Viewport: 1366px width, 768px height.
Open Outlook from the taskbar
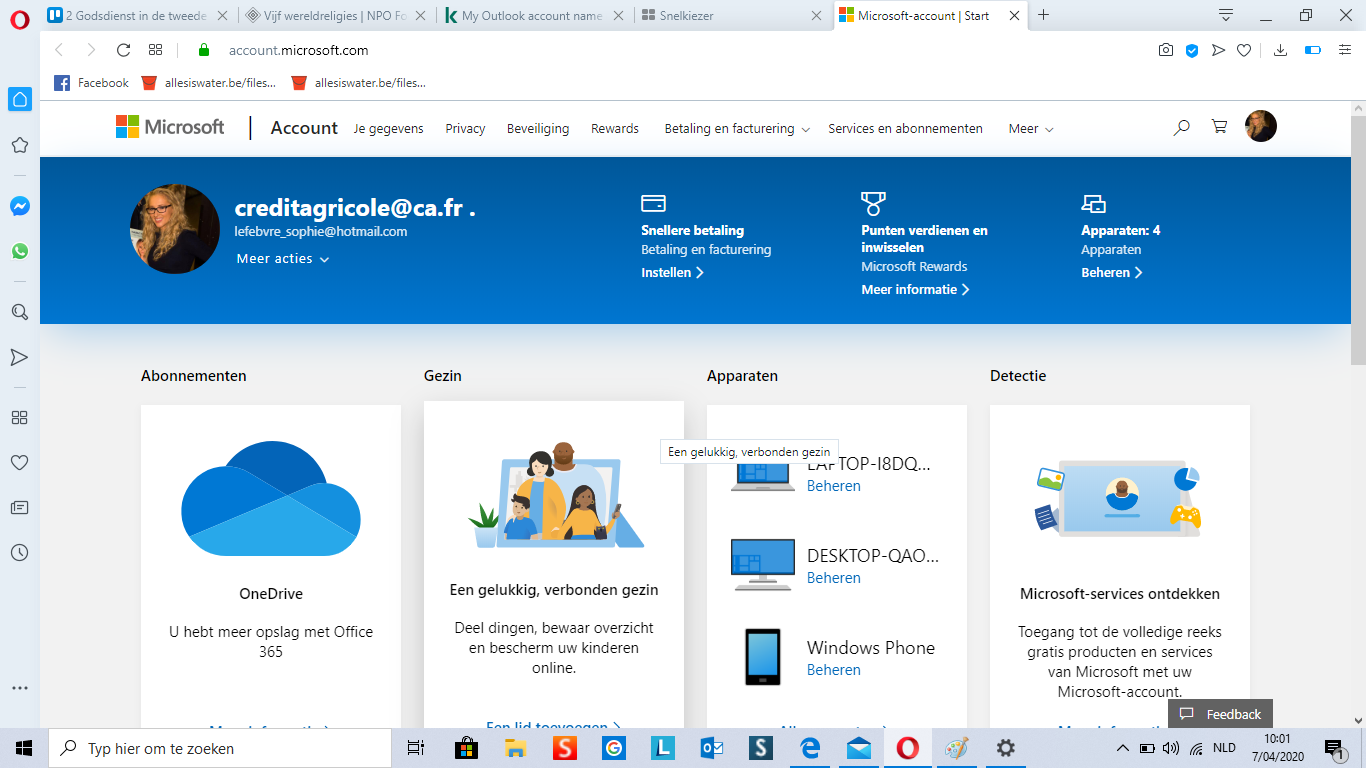(712, 748)
